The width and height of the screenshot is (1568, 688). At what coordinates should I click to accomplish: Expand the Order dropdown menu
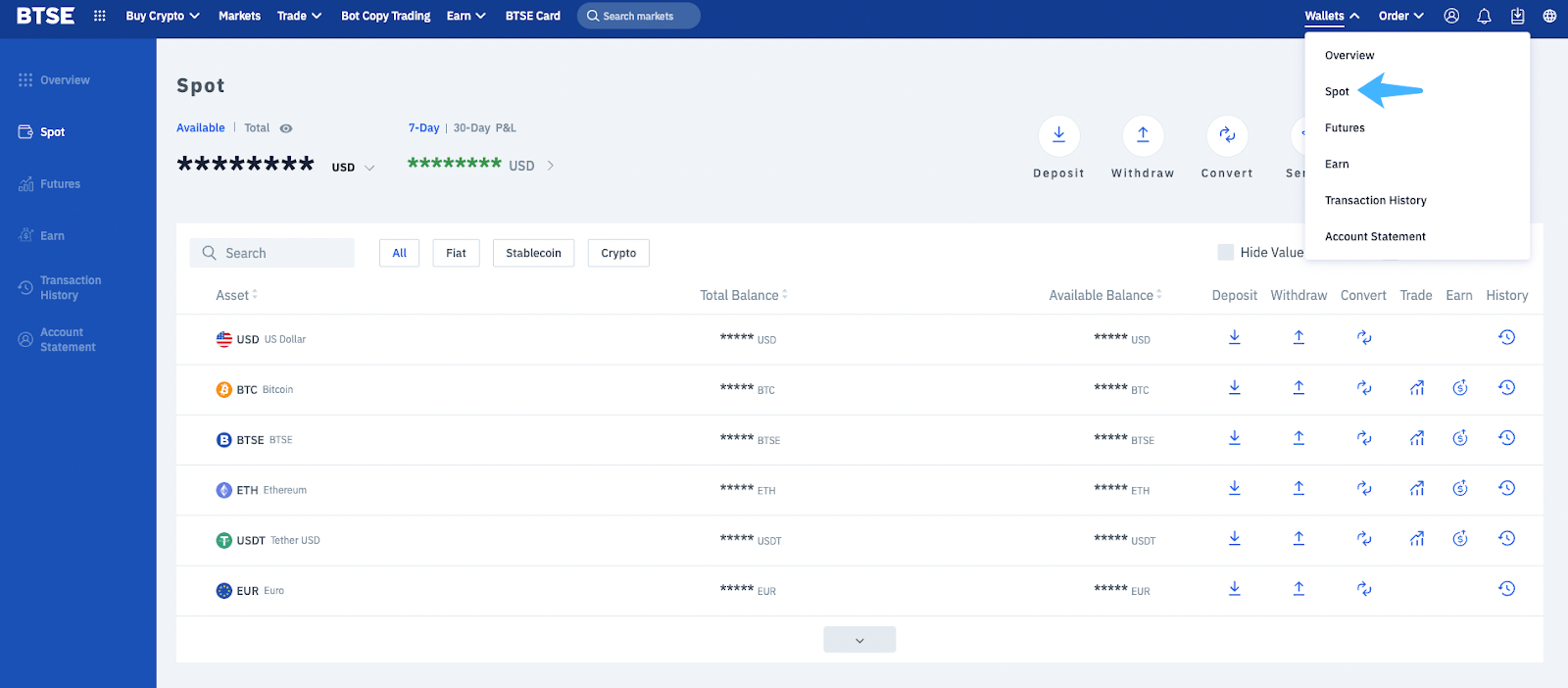click(x=1401, y=16)
